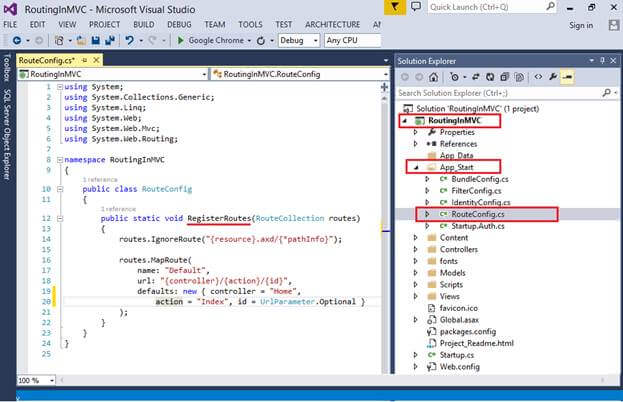
Task: Open the BUILD menu
Action: click(144, 25)
